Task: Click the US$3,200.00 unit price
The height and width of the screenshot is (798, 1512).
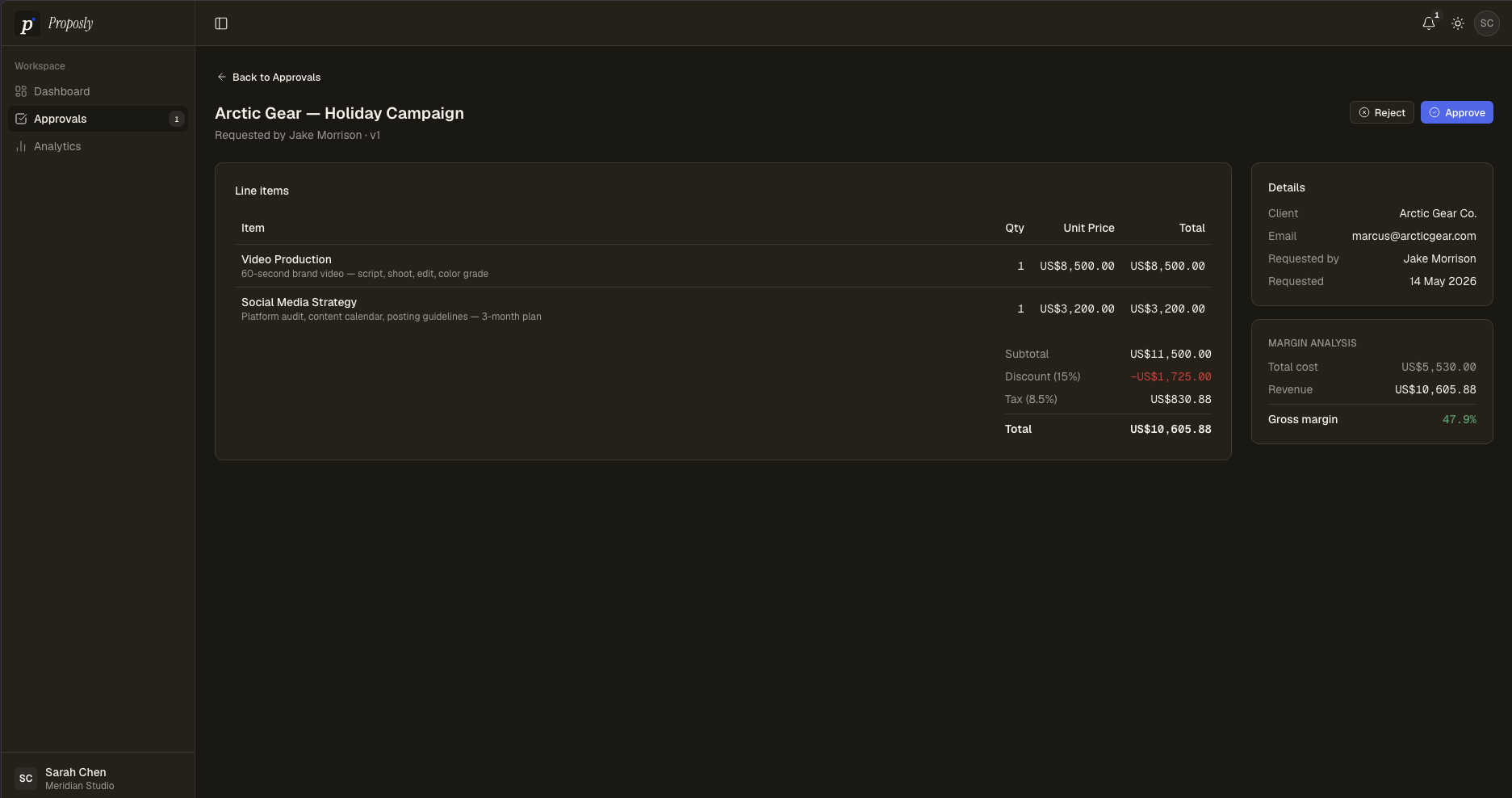Action: [1077, 309]
